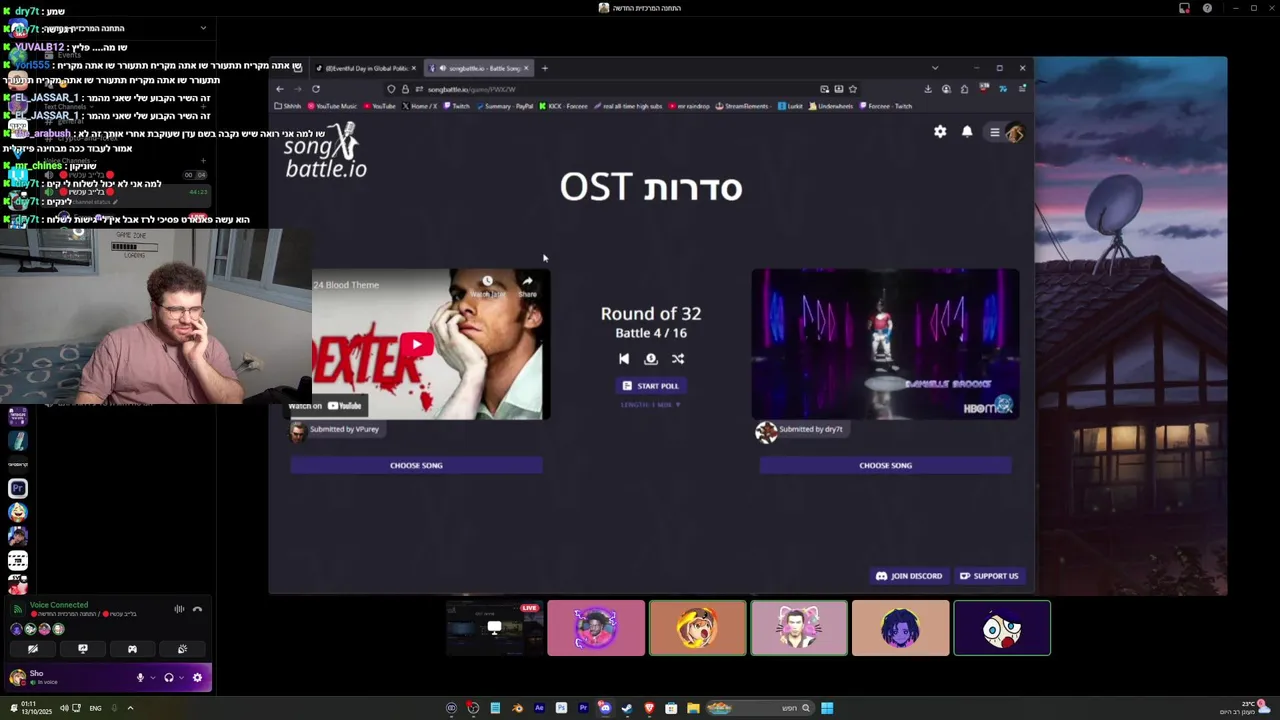This screenshot has height=720, width=1280.
Task: Open taskbar volume control
Action: click(x=64, y=708)
